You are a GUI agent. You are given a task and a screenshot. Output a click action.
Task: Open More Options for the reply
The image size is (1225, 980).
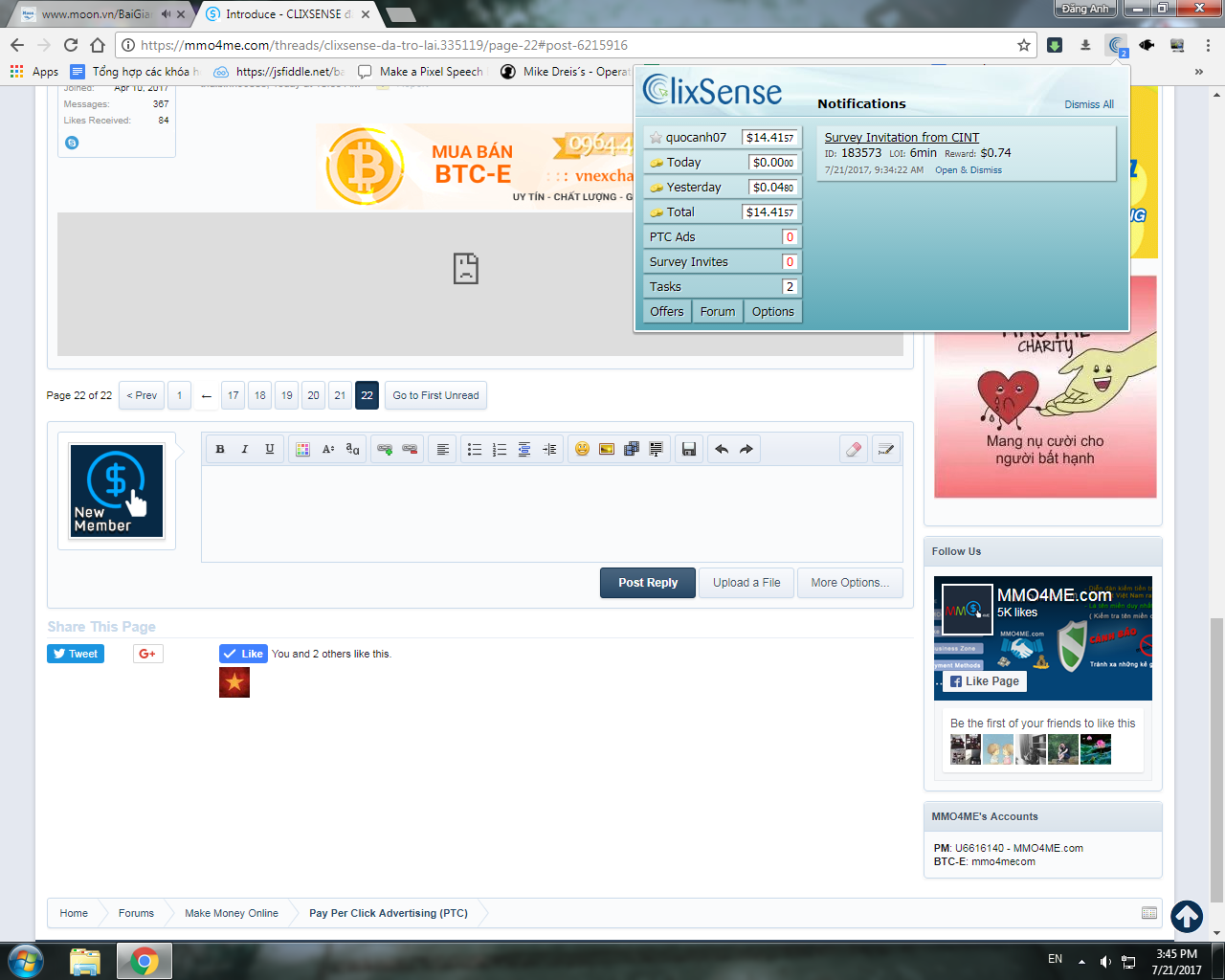tap(850, 583)
